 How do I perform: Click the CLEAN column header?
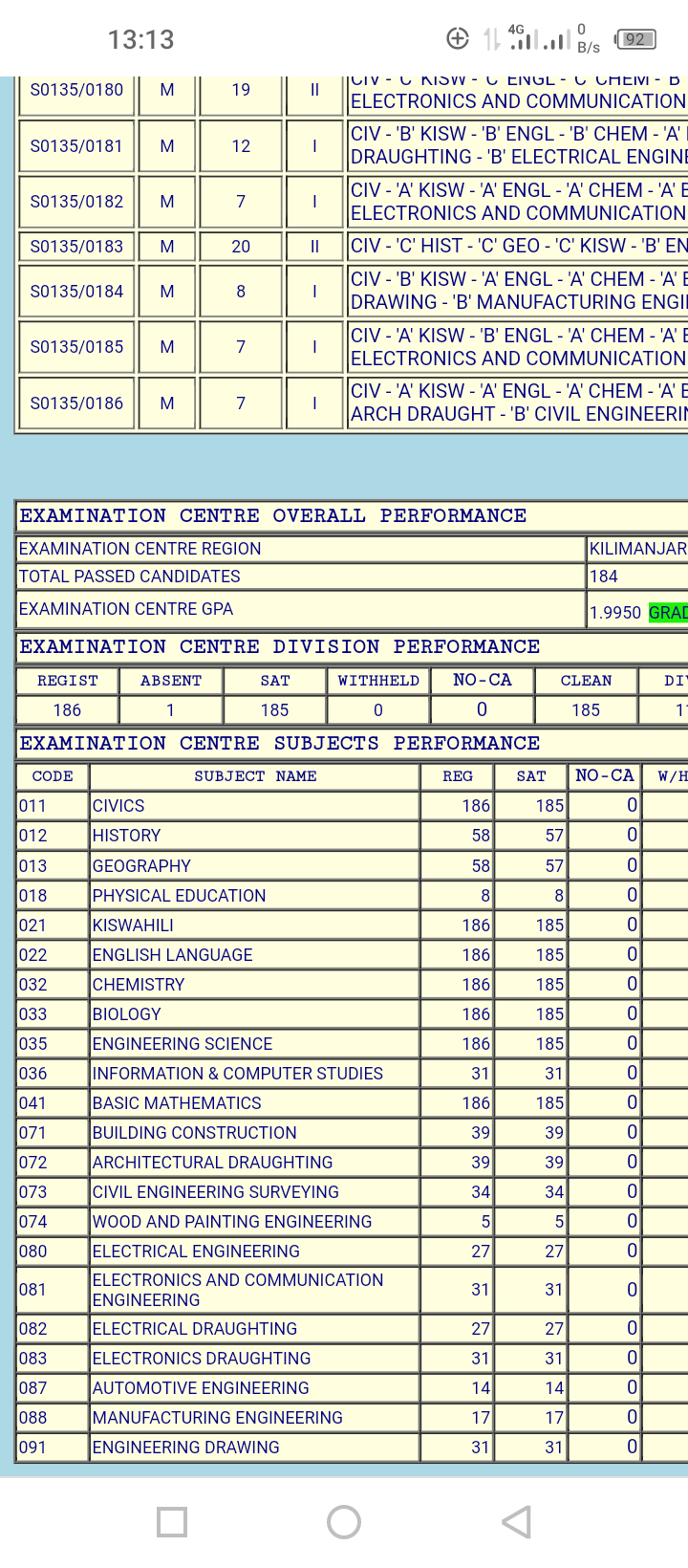[x=586, y=681]
